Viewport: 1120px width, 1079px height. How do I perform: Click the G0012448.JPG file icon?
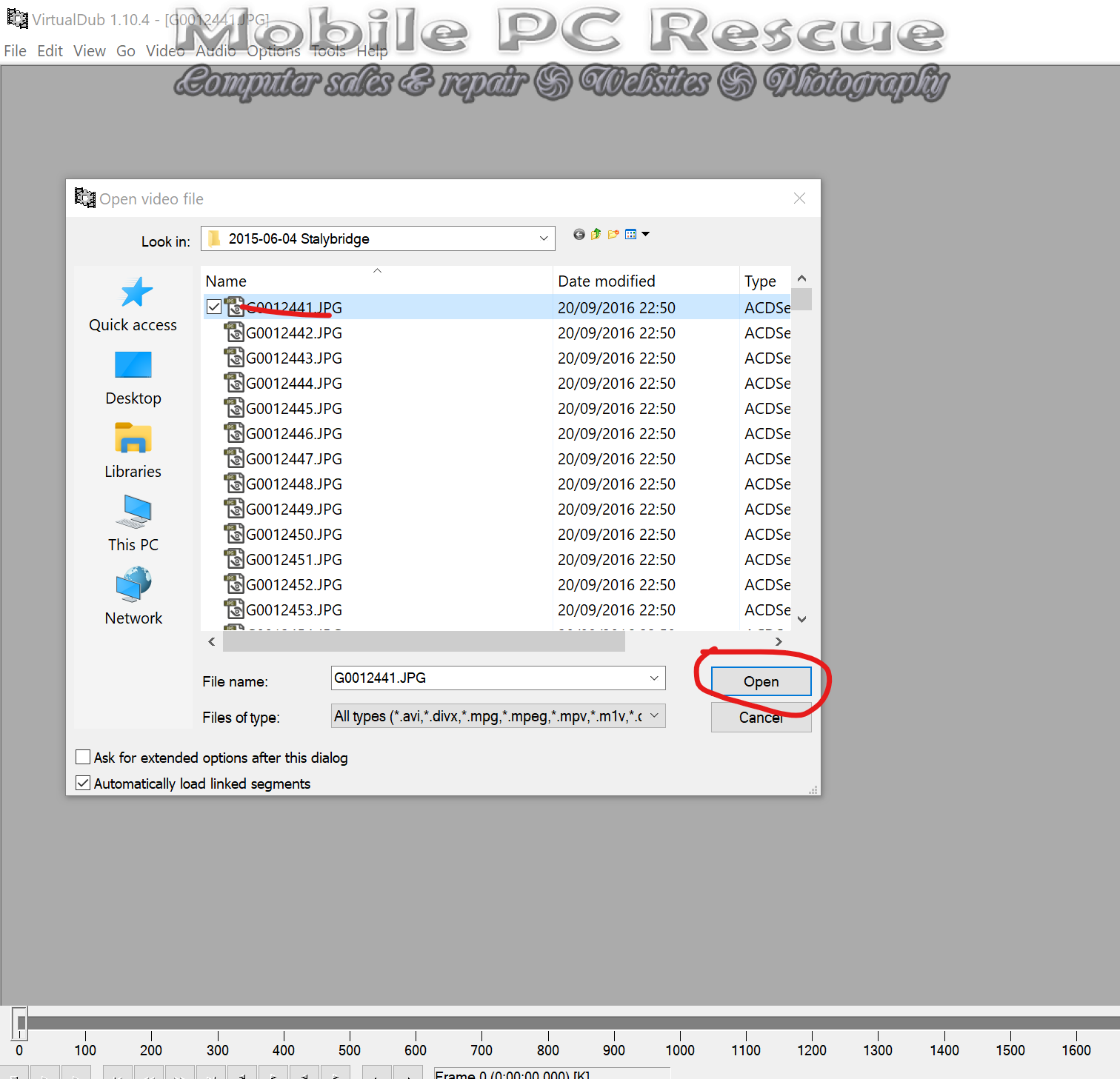tap(234, 484)
